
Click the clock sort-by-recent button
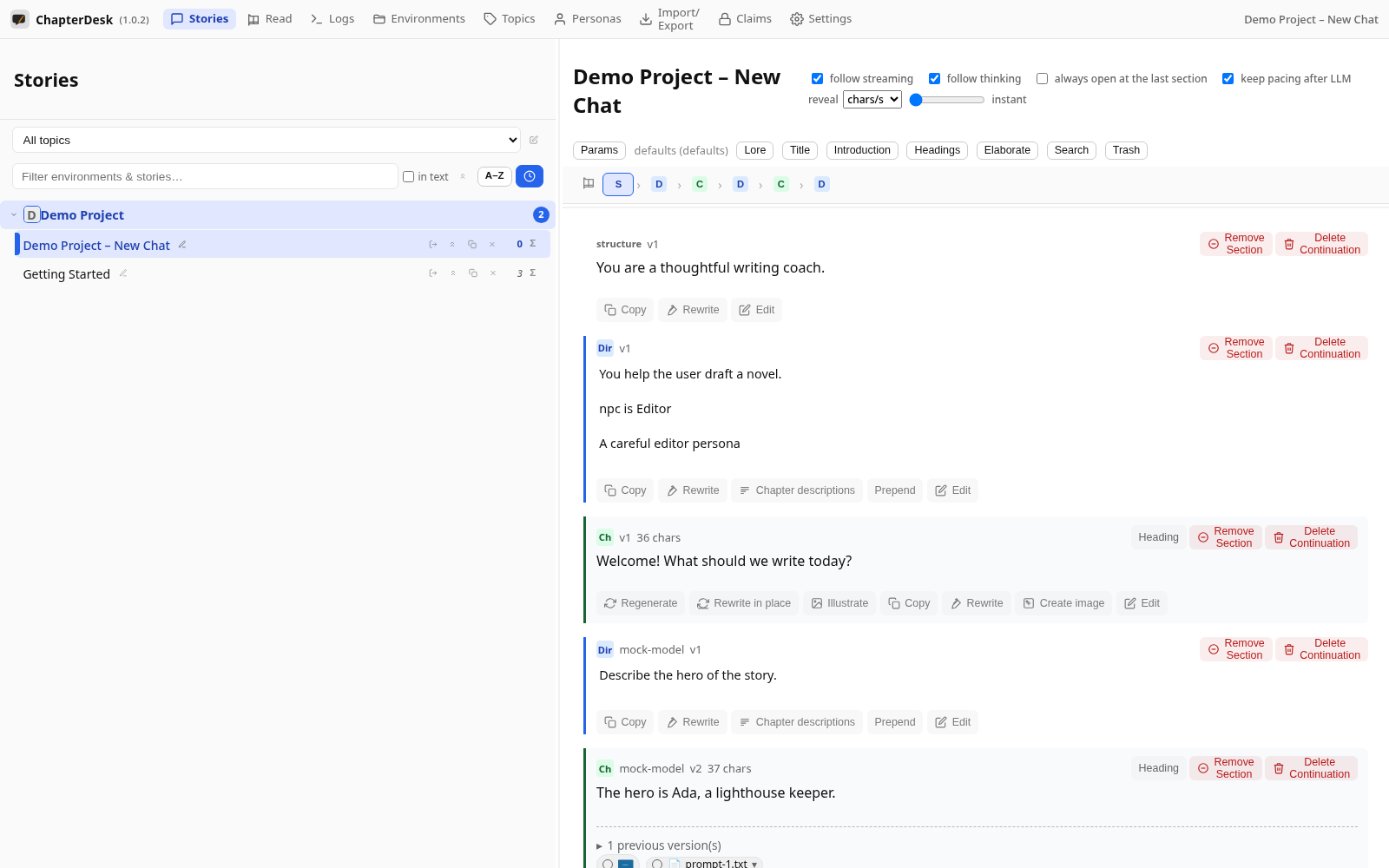click(530, 176)
